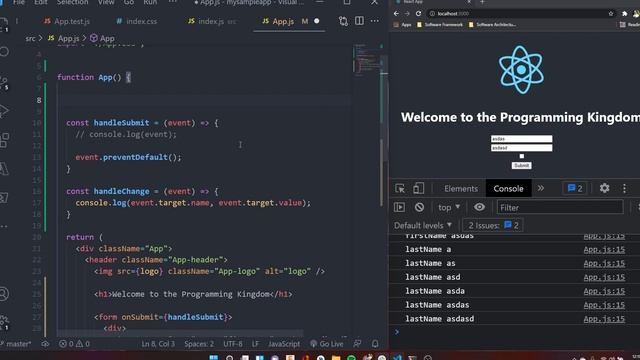This screenshot has height=360, width=640.
Task: Reload the localhost page
Action: pyautogui.click(x=418, y=13)
